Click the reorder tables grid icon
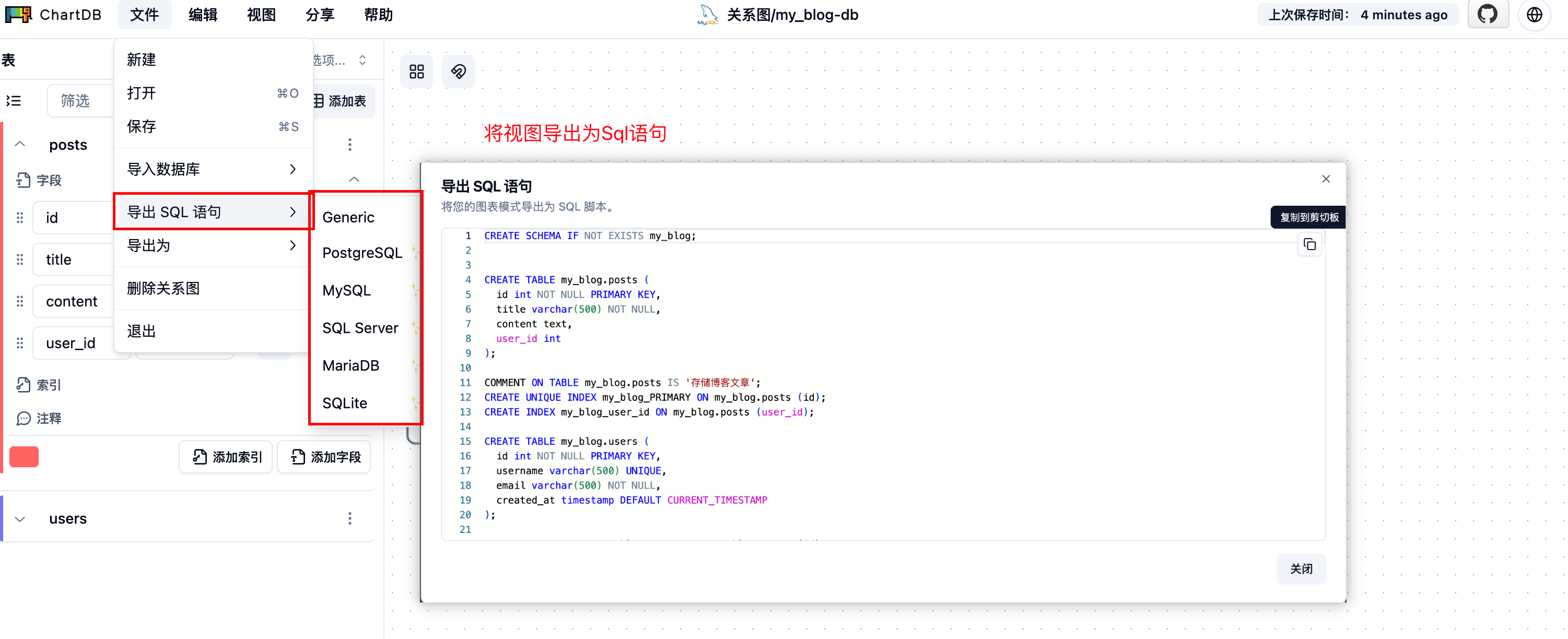Viewport: 1568px width, 639px height. point(417,72)
